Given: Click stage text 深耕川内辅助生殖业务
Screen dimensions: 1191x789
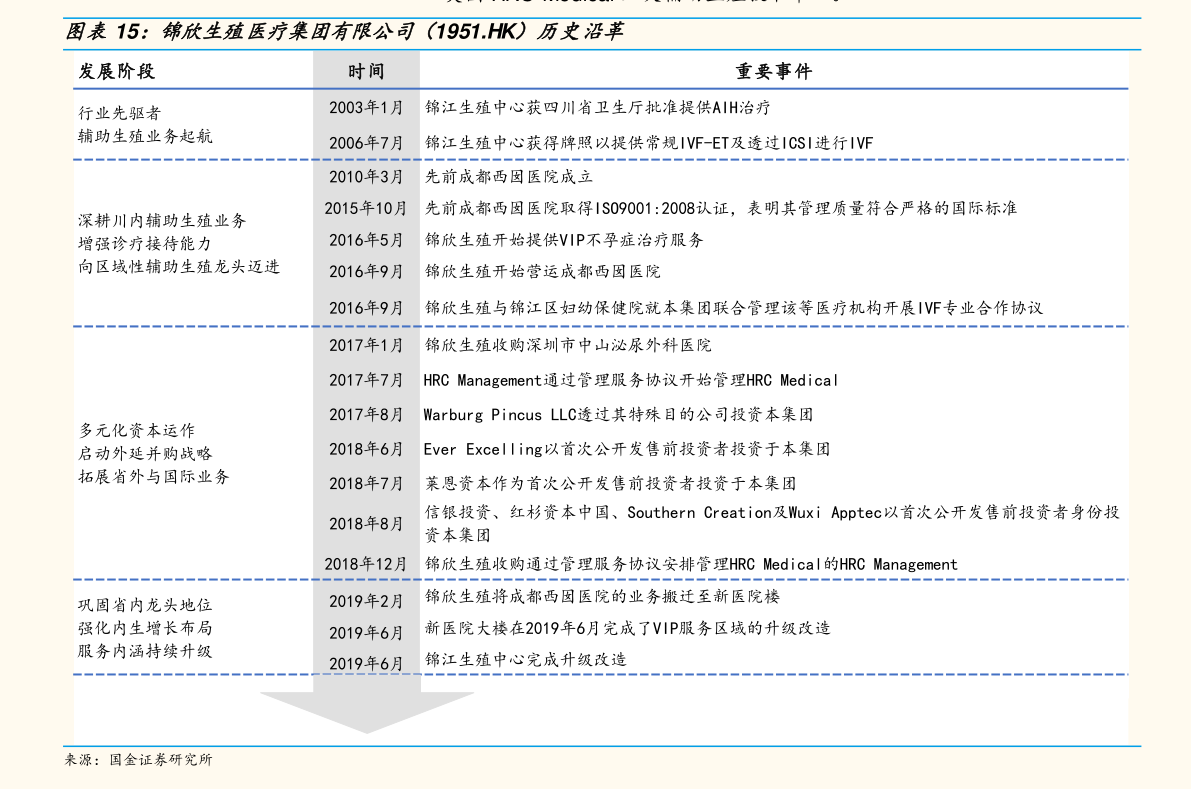Looking at the screenshot, I should (163, 220).
